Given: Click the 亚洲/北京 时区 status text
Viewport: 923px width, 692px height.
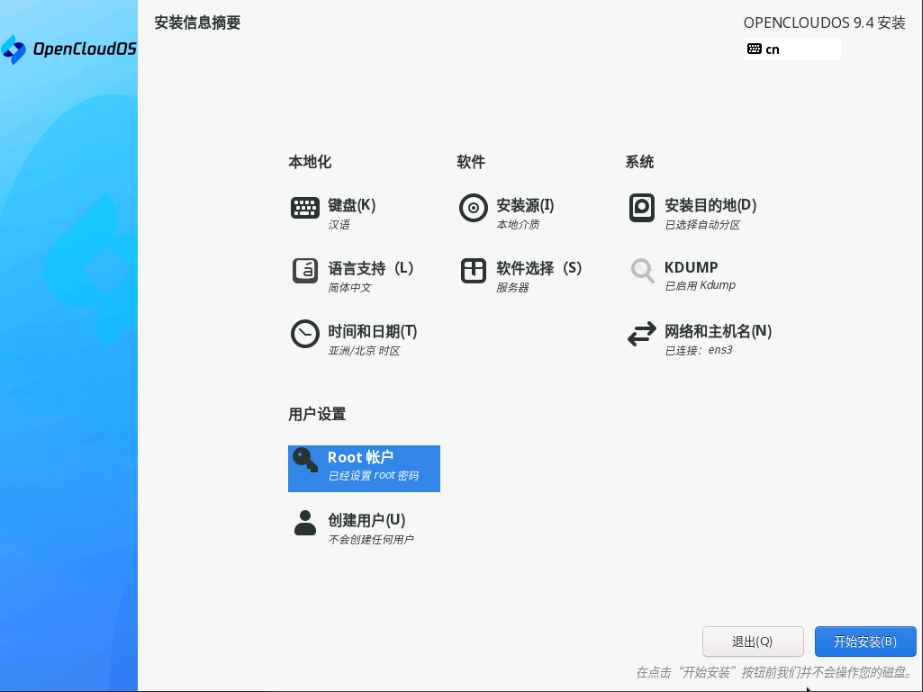Looking at the screenshot, I should tap(364, 351).
